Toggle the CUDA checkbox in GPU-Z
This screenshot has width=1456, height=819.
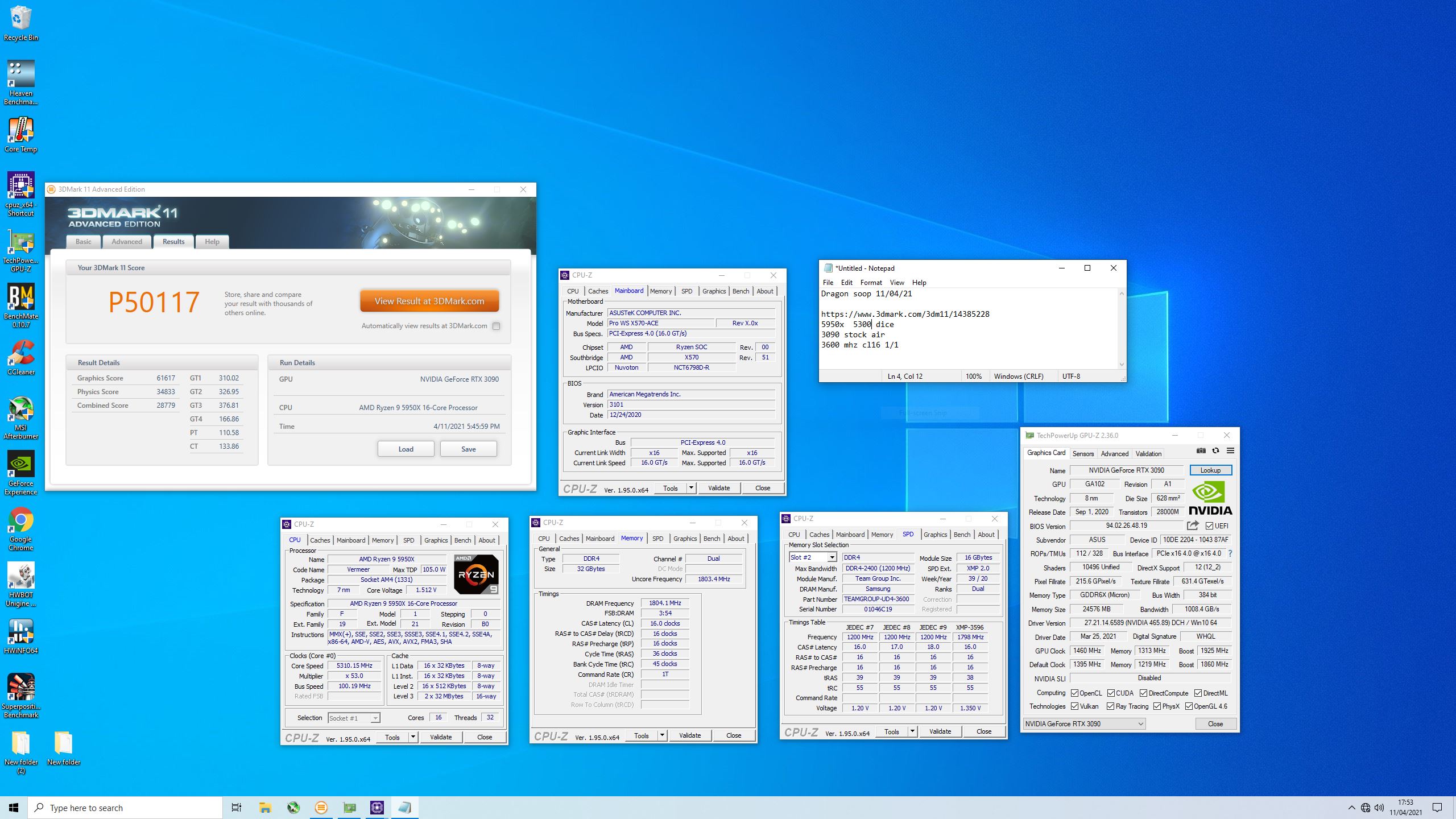click(1111, 693)
